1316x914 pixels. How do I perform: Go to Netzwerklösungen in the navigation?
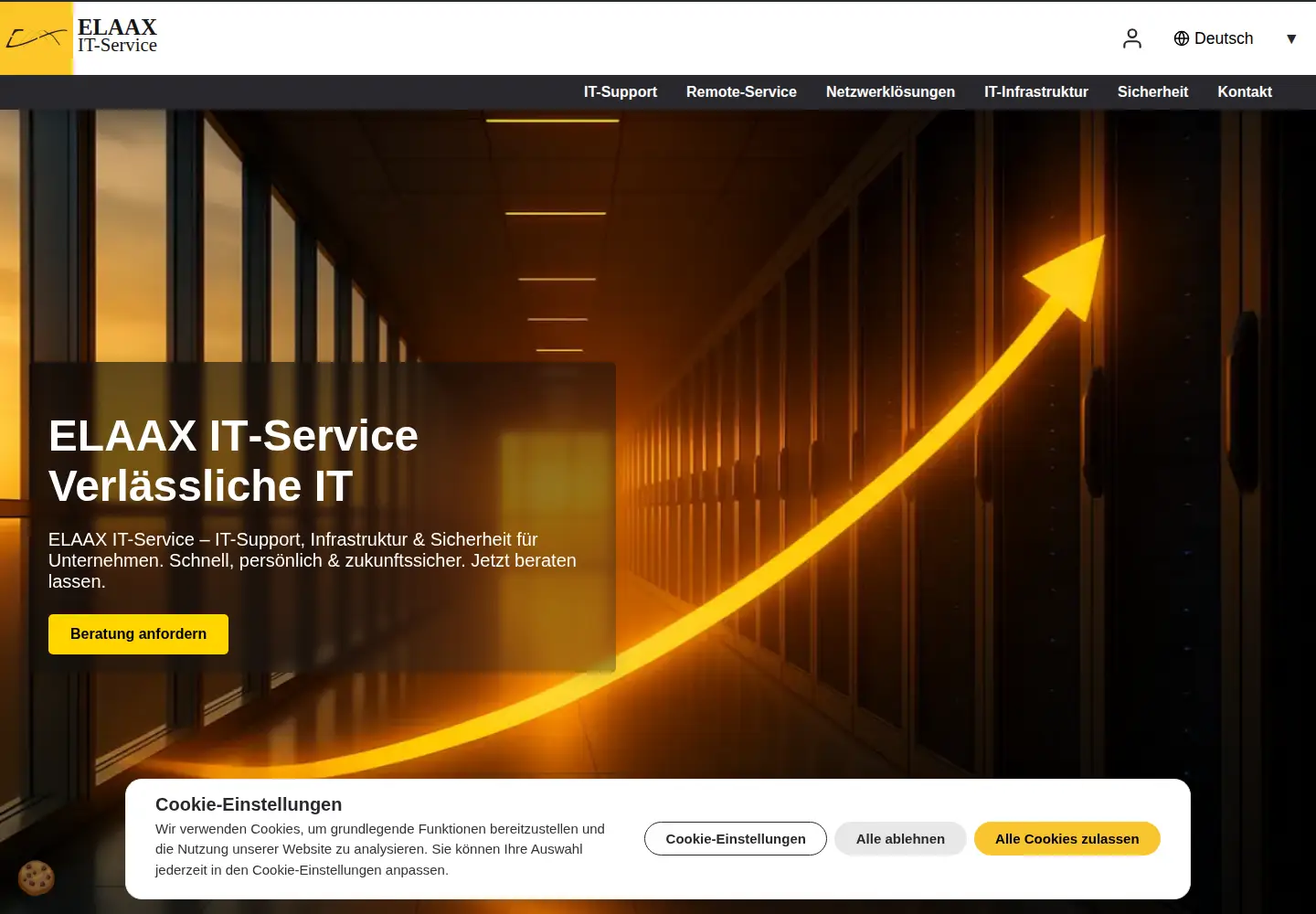pos(890,91)
